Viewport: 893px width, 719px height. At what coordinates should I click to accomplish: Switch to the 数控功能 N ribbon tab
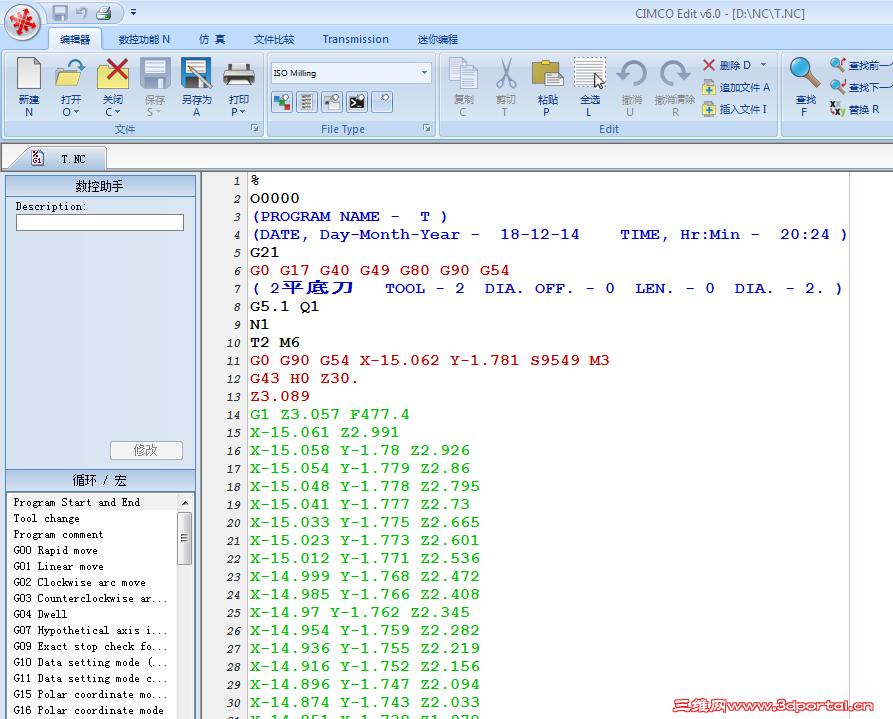pyautogui.click(x=144, y=39)
